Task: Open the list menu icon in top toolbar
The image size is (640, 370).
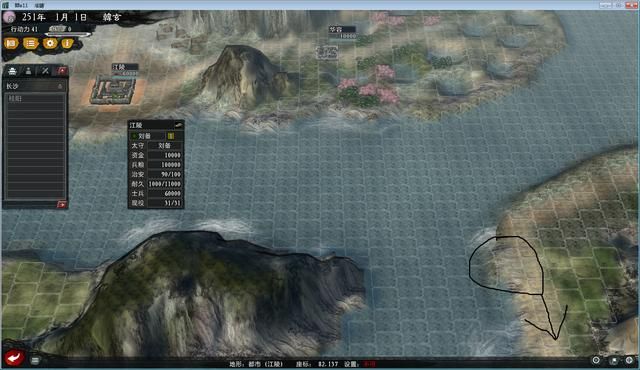Action: click(x=31, y=43)
